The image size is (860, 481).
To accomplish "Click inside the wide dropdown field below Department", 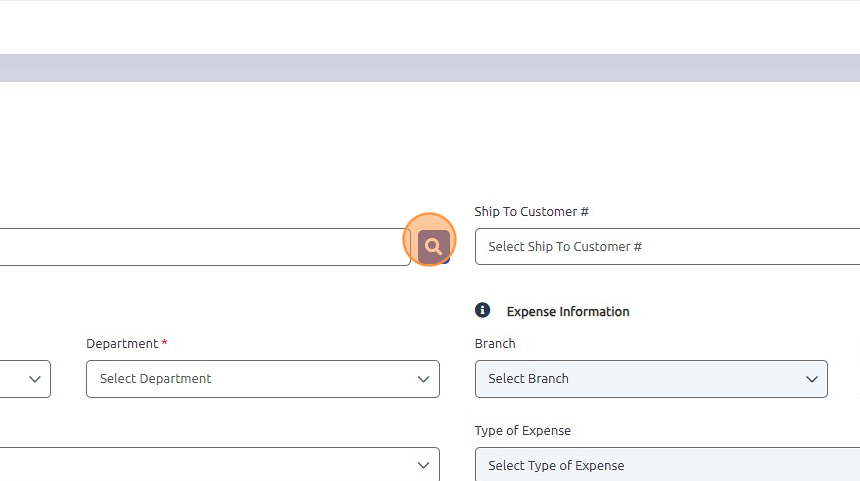I will (x=219, y=465).
